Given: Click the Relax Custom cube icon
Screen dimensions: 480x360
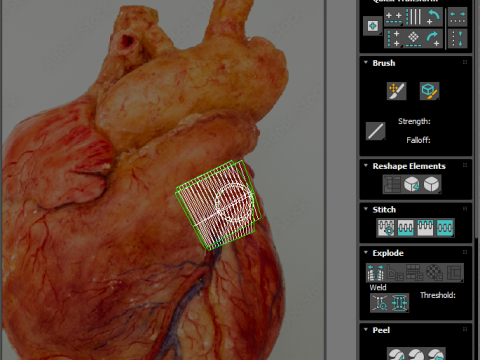Looking at the screenshot, I should [x=431, y=184].
